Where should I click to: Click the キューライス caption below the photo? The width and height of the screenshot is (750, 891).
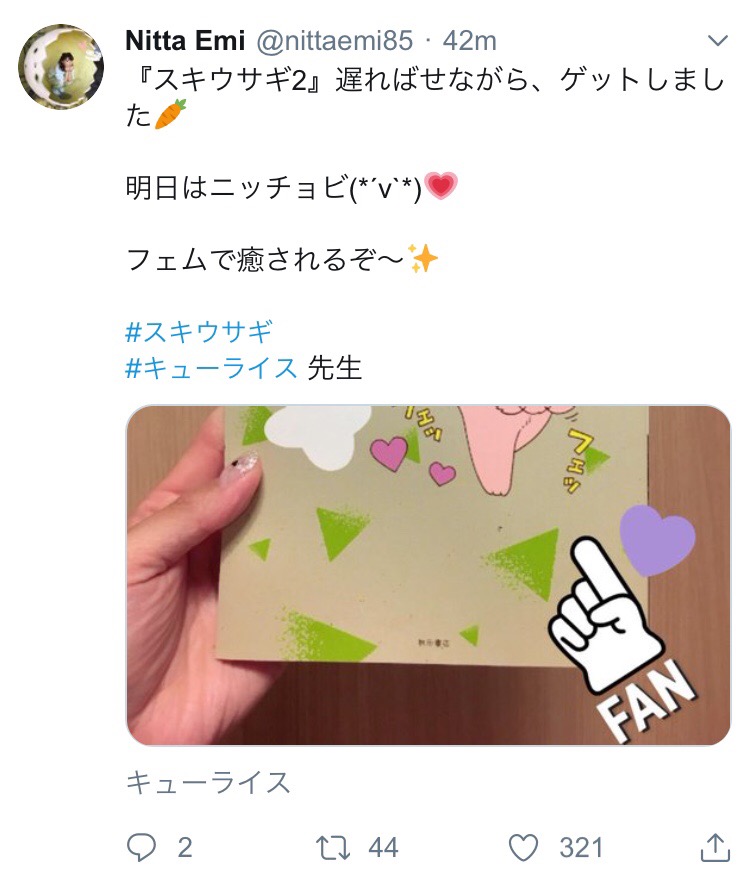[208, 782]
